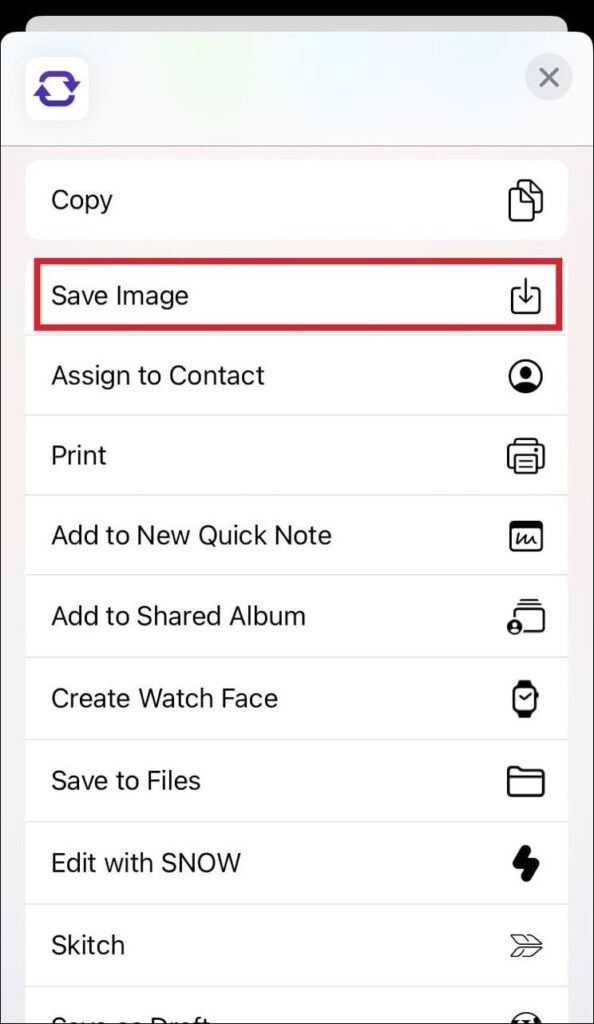Choose Create Watch Face

[x=296, y=699]
